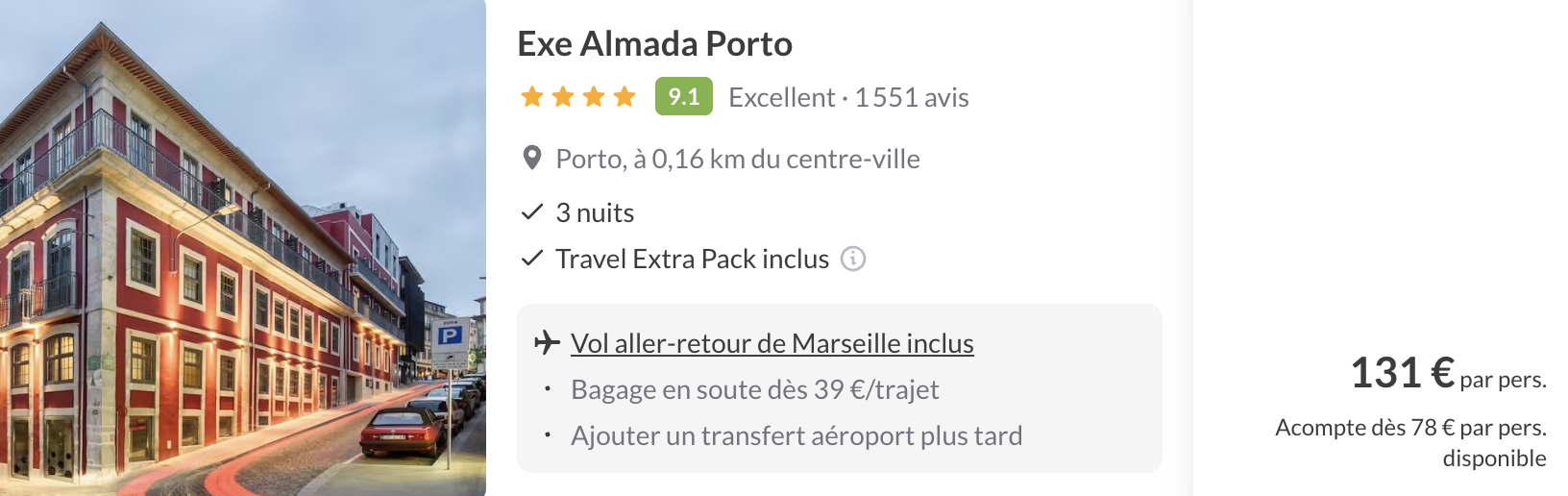Click the Travel Extra Pack inclus label
The height and width of the screenshot is (496, 1568).
pos(692,259)
